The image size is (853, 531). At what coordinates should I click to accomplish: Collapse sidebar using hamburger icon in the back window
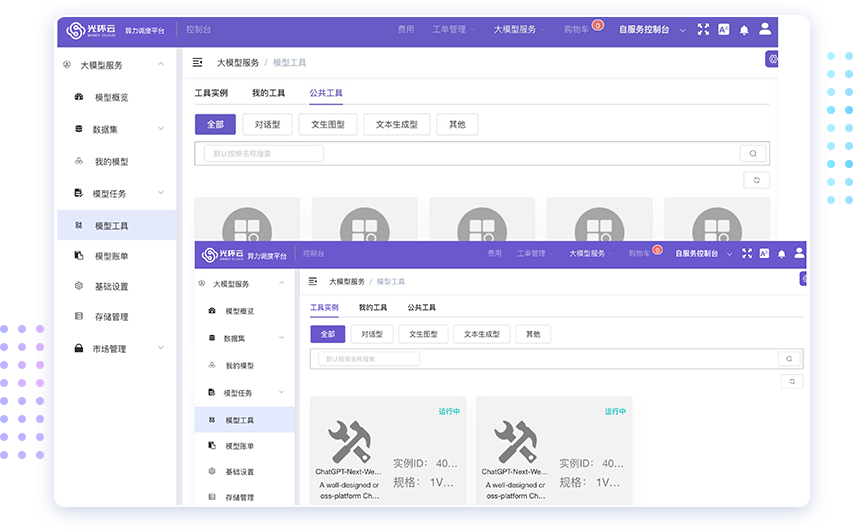click(198, 62)
